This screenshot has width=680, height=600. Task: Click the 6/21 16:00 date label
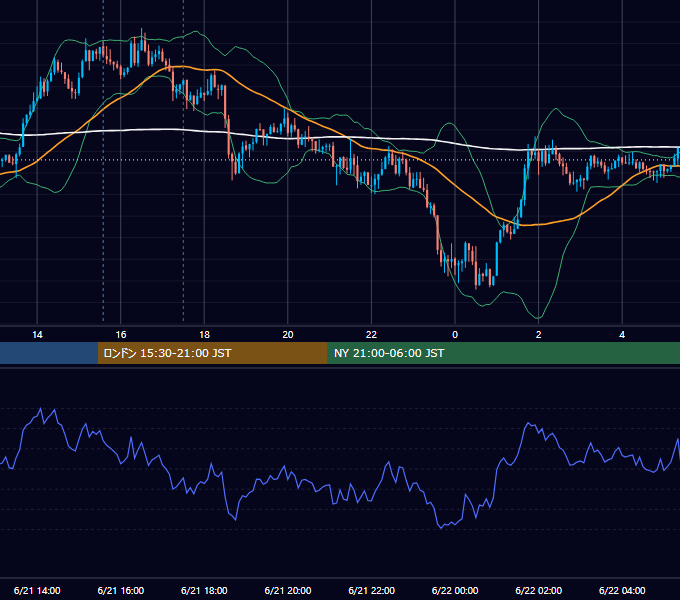pyautogui.click(x=121, y=590)
